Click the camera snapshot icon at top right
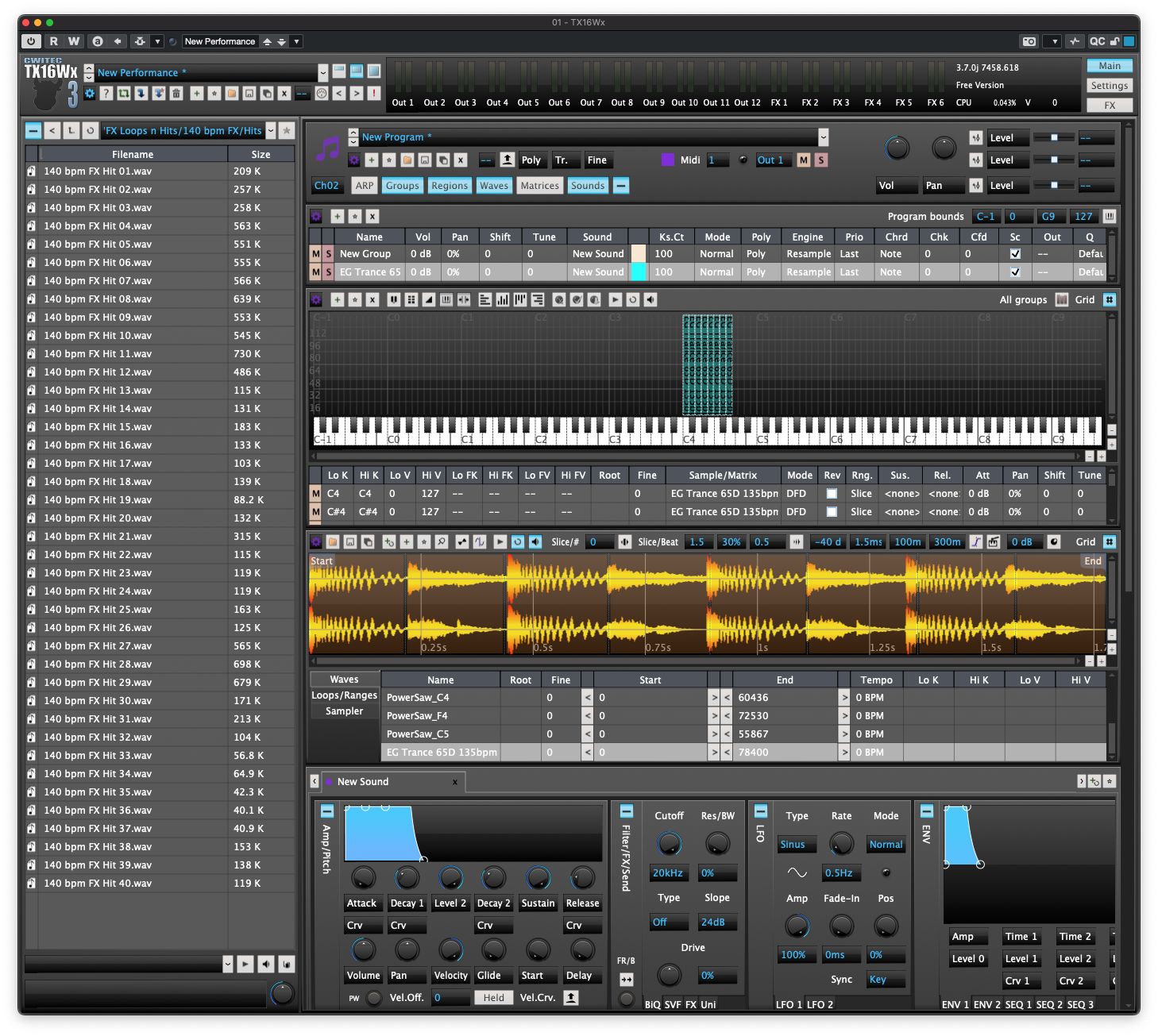1158x1036 pixels. point(1029,41)
